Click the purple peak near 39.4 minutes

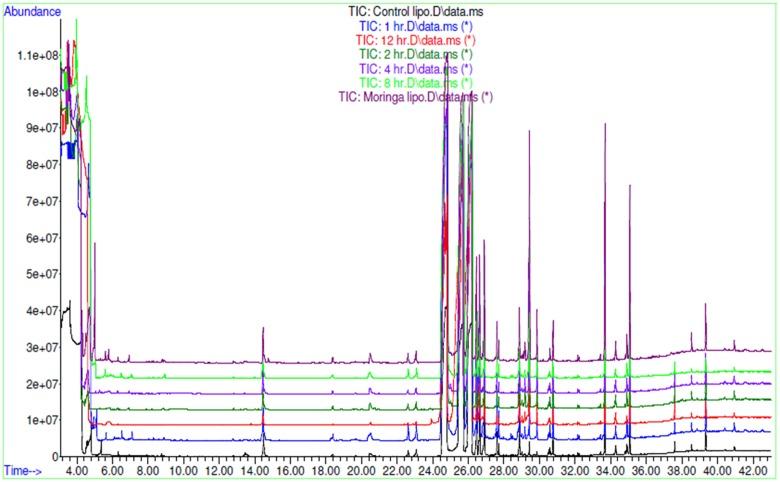pyautogui.click(x=706, y=304)
